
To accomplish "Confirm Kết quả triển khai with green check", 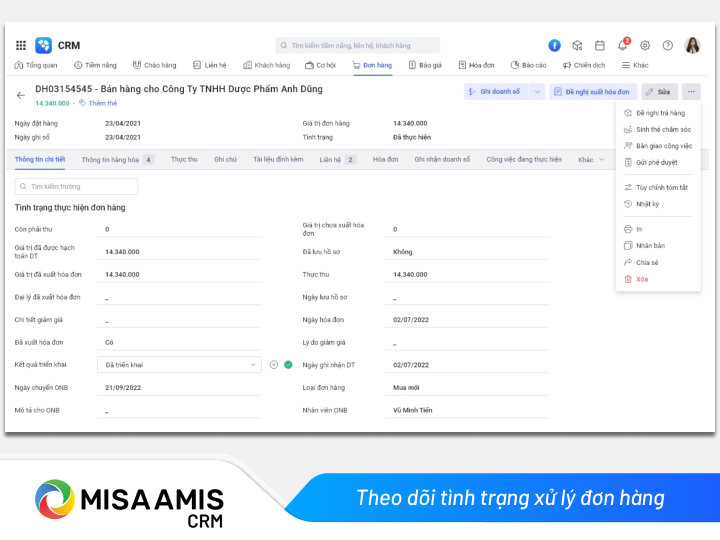I will [x=288, y=365].
